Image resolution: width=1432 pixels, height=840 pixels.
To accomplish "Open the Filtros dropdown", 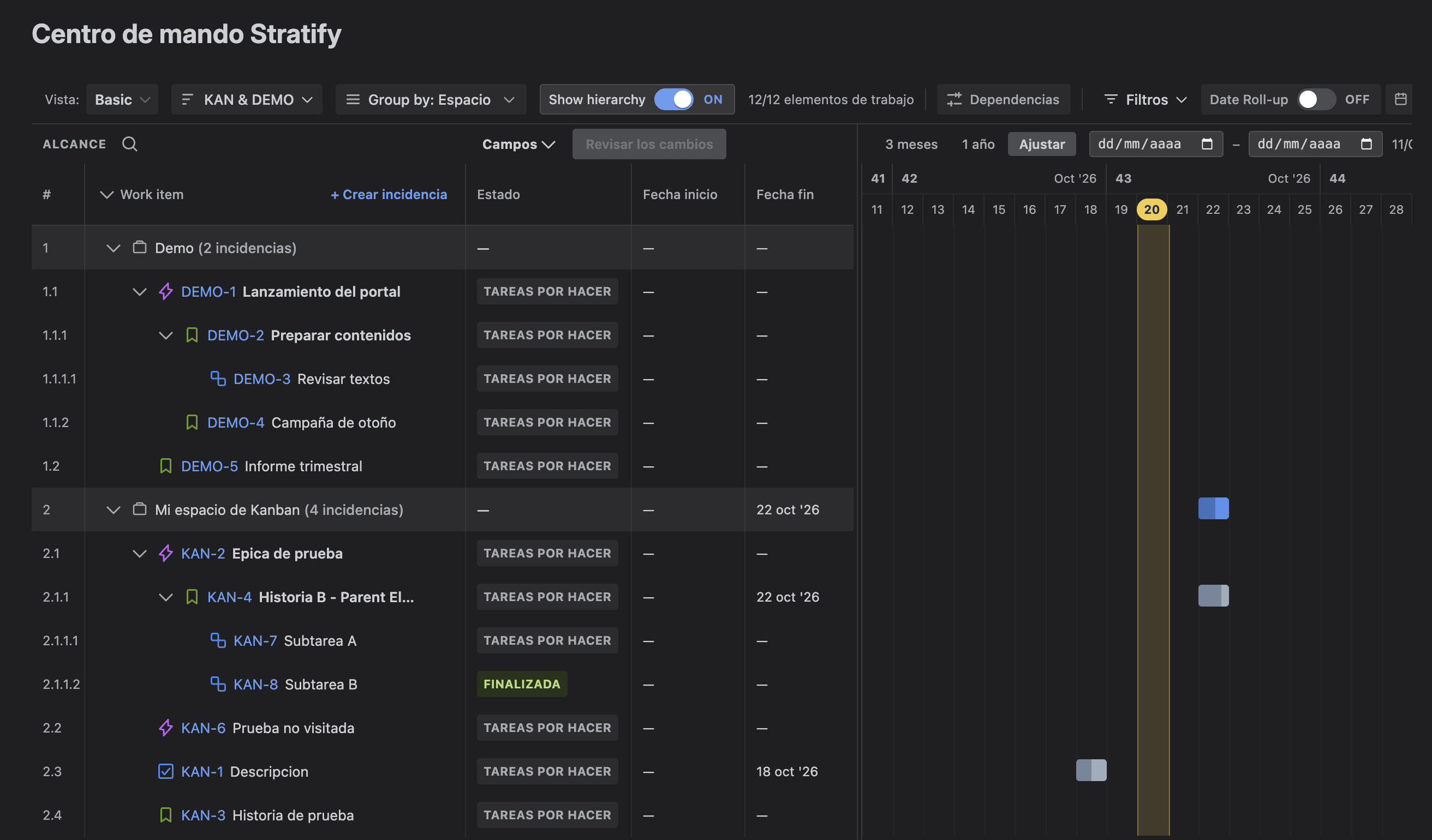I will [x=1145, y=99].
